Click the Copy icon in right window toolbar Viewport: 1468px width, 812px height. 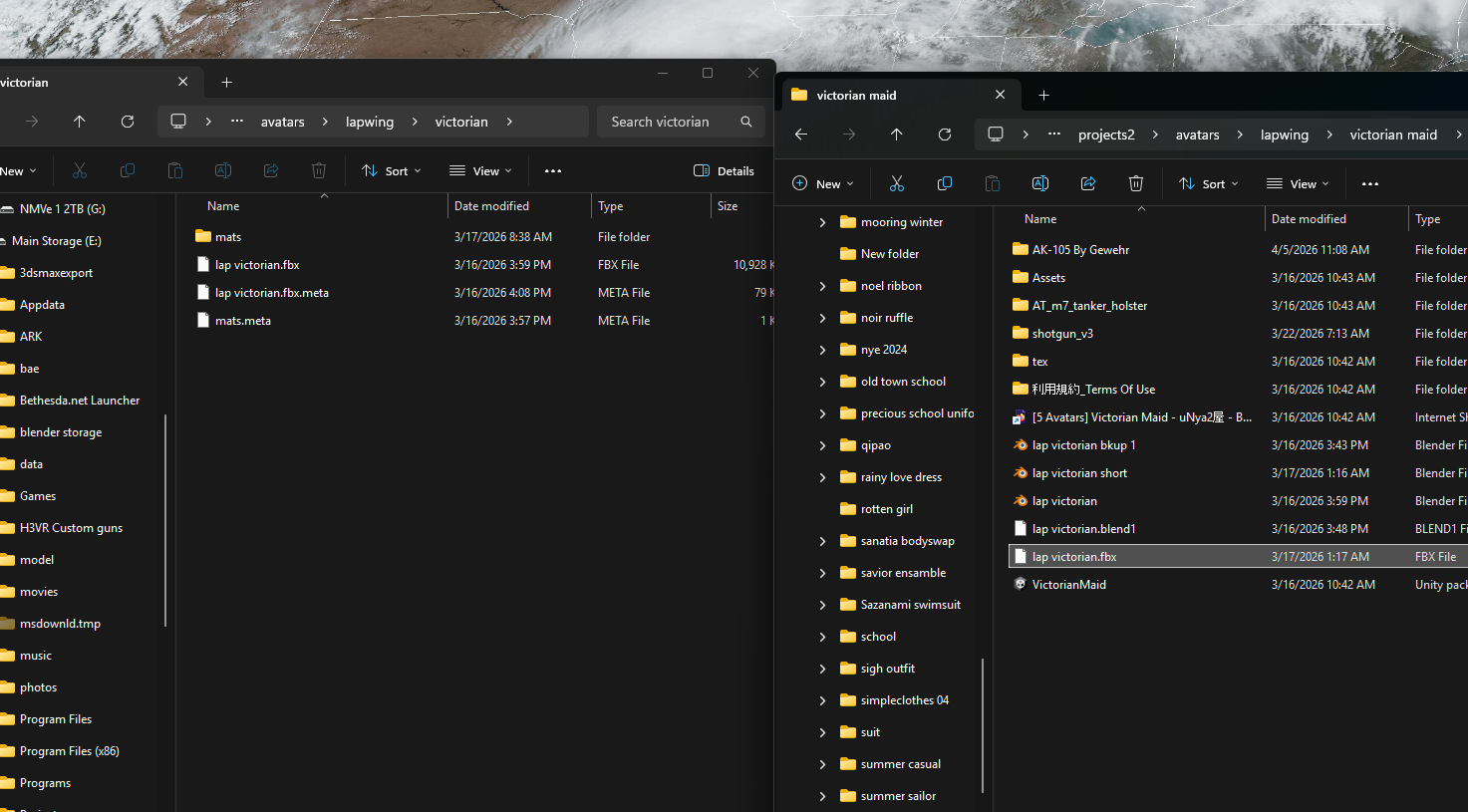[x=944, y=183]
